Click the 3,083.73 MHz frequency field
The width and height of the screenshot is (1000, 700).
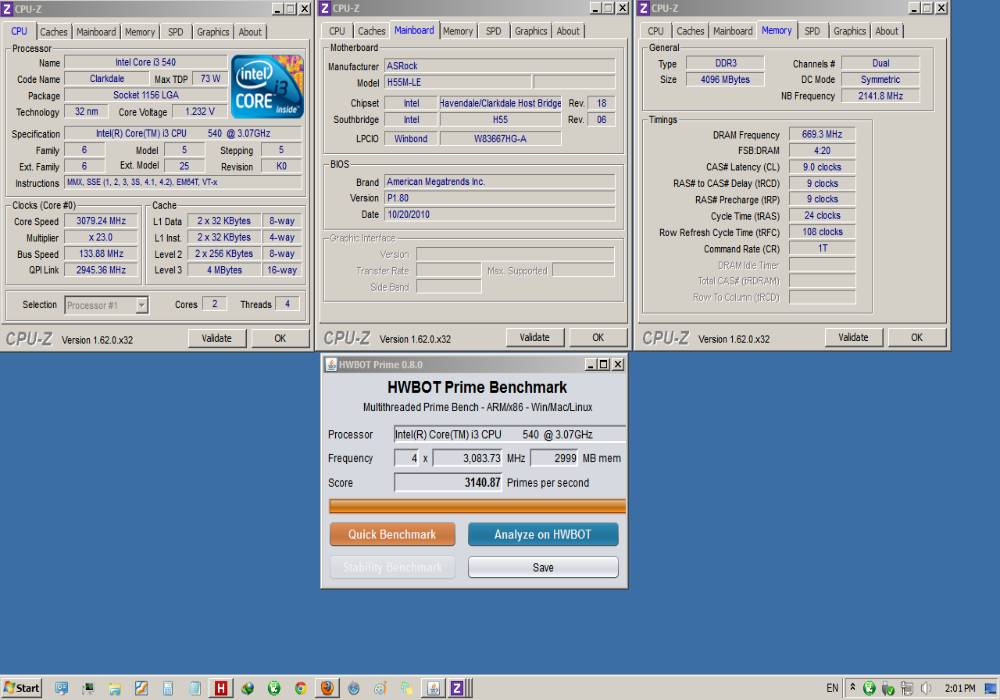coord(467,458)
